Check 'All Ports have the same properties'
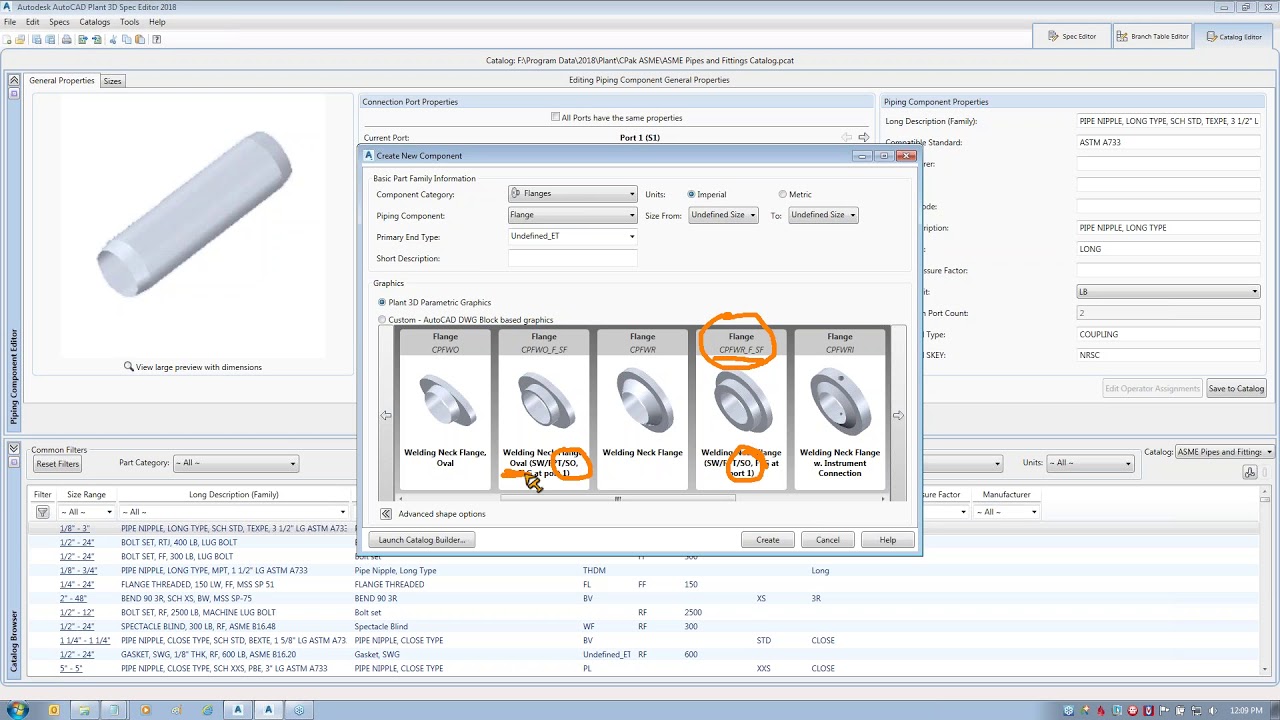 click(556, 117)
